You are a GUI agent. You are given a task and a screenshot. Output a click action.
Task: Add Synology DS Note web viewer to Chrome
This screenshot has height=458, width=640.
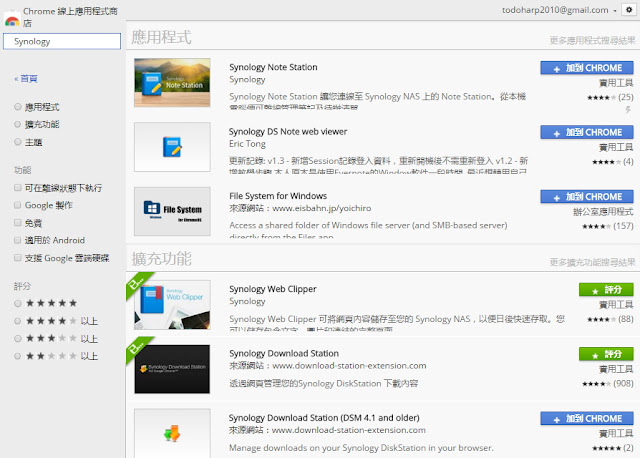[x=587, y=132]
